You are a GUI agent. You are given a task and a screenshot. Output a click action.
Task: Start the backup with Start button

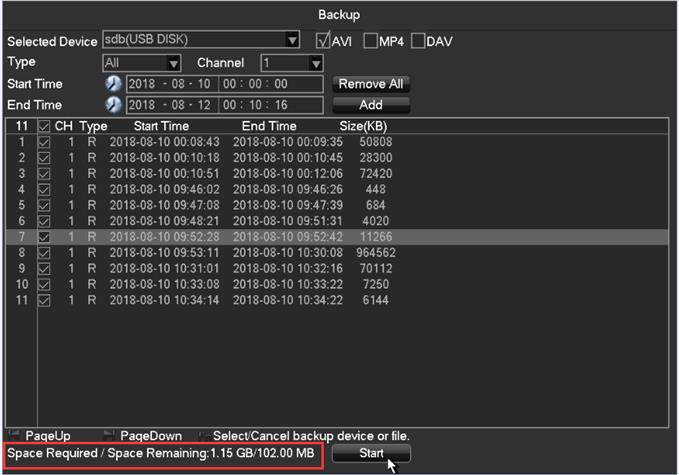pos(371,454)
